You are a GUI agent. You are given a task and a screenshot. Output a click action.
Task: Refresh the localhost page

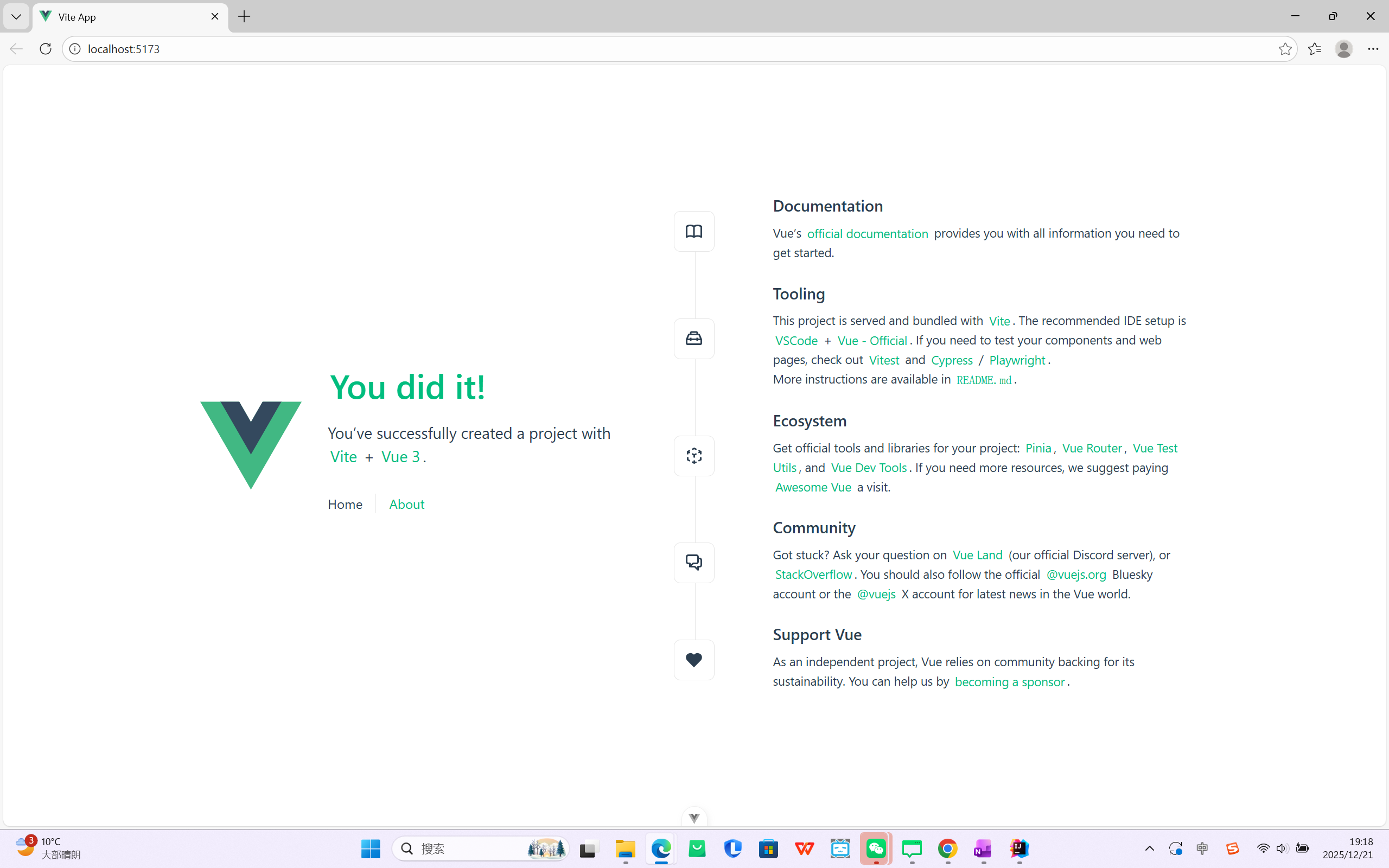click(x=46, y=49)
